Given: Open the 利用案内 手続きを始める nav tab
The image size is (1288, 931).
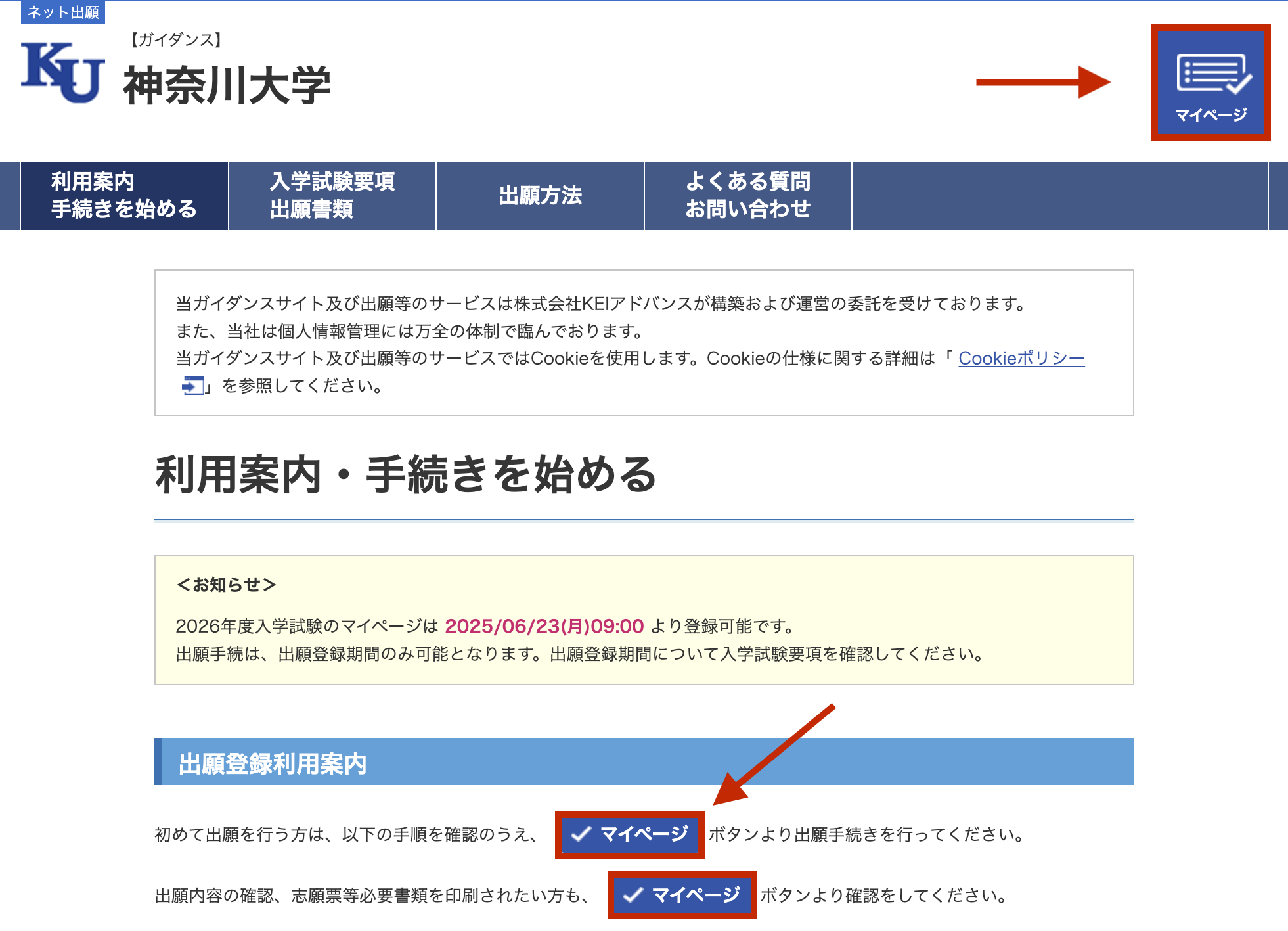Looking at the screenshot, I should [124, 195].
